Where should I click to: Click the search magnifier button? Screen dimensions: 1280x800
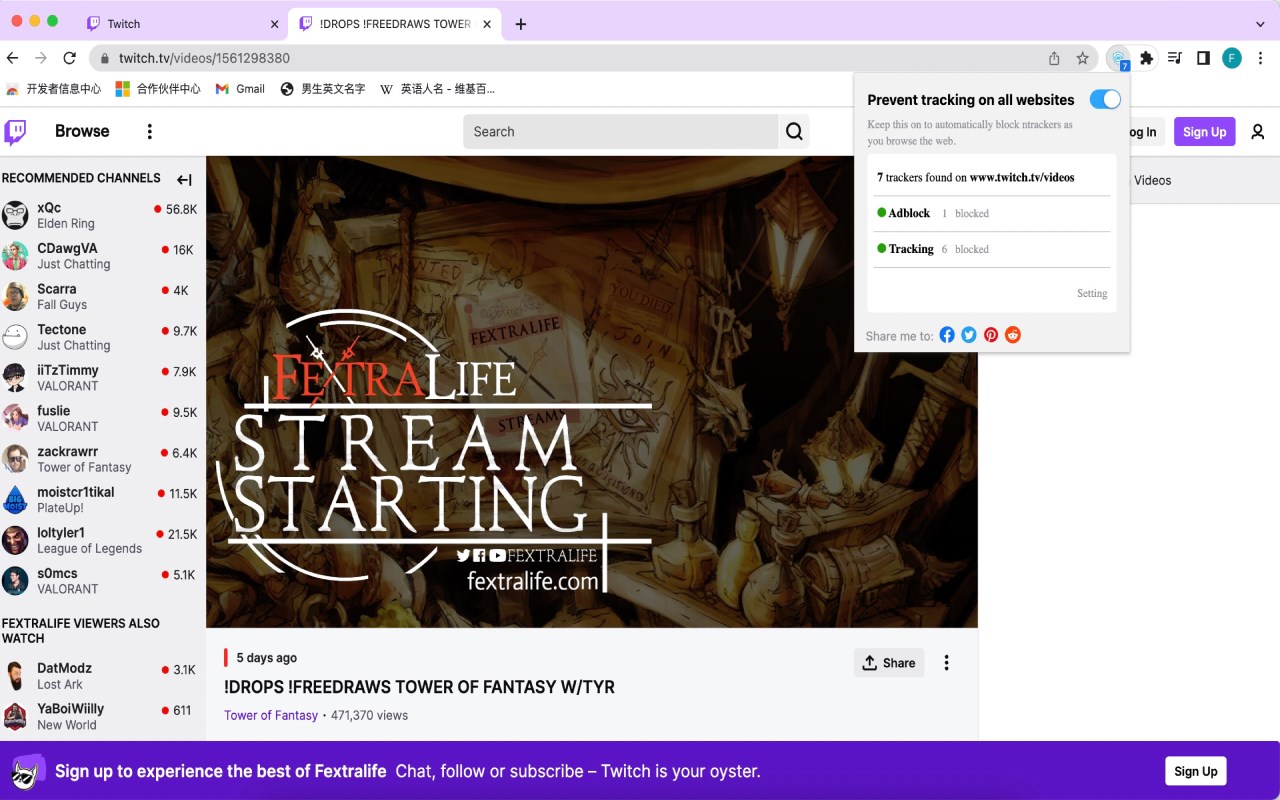(x=794, y=132)
